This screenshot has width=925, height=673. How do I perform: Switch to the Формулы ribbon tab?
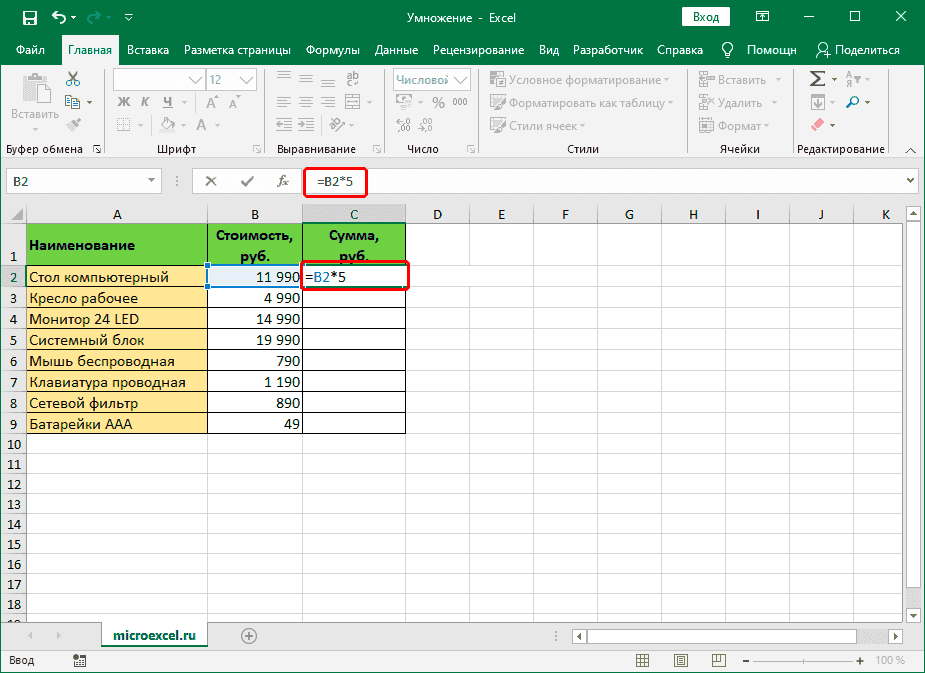point(333,49)
